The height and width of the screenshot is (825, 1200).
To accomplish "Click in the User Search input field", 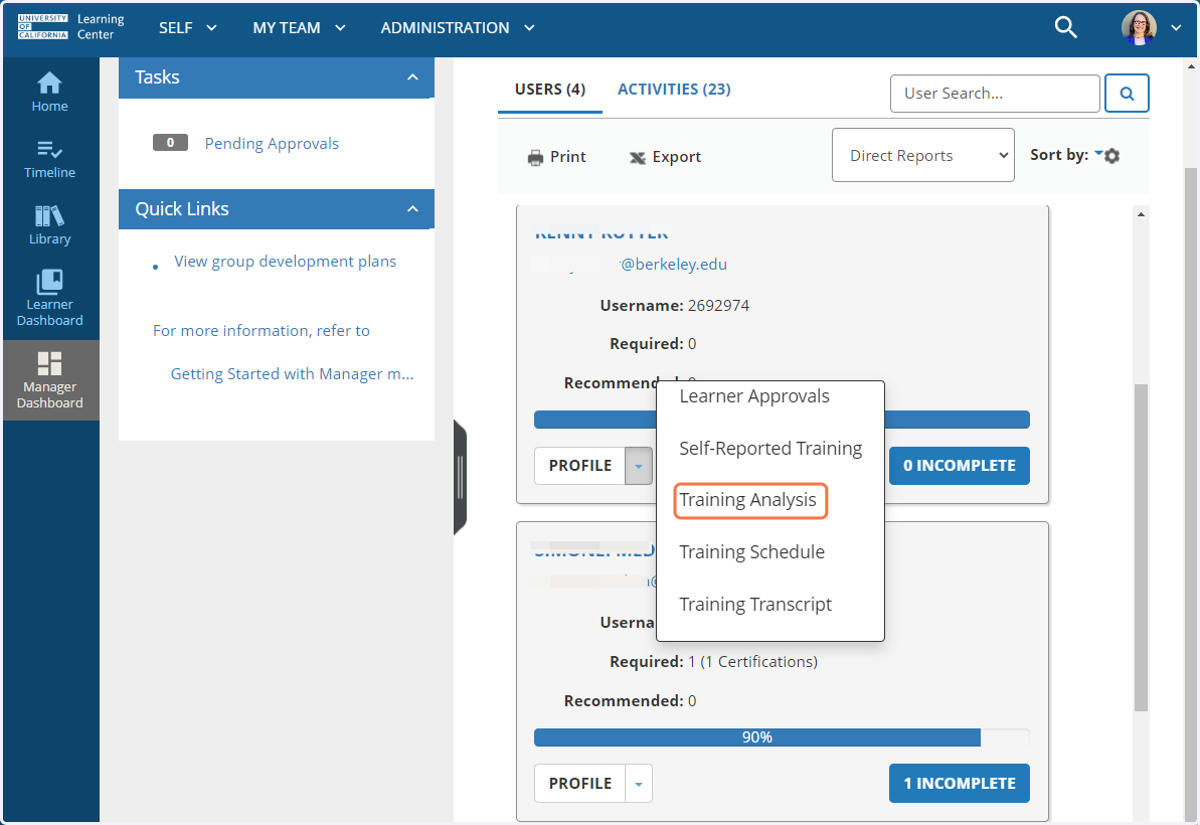I will point(995,93).
